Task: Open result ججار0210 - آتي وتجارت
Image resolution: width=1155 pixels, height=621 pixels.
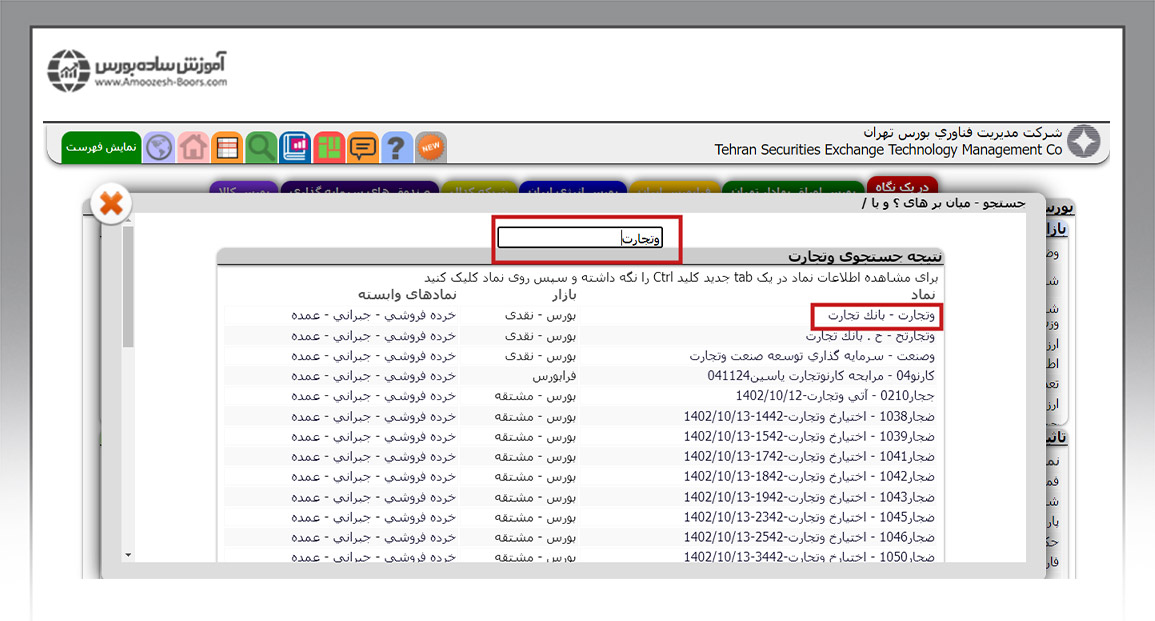Action: 835,395
